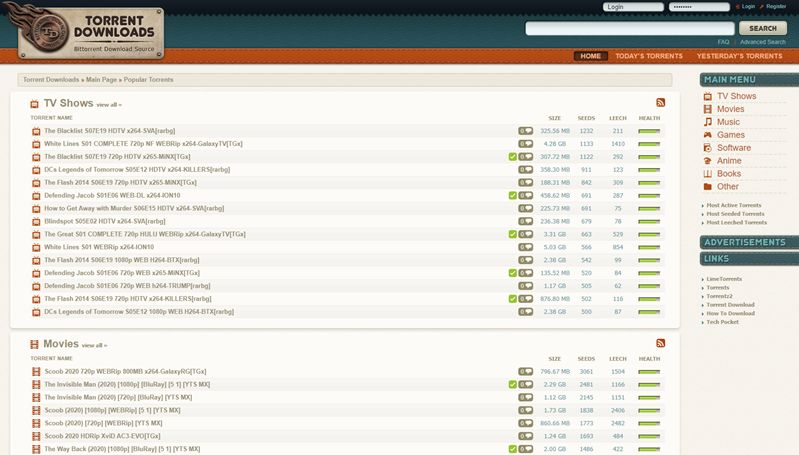Image resolution: width=799 pixels, height=455 pixels.
Task: Click the Movies film icon in Main Menu
Action: 707,109
